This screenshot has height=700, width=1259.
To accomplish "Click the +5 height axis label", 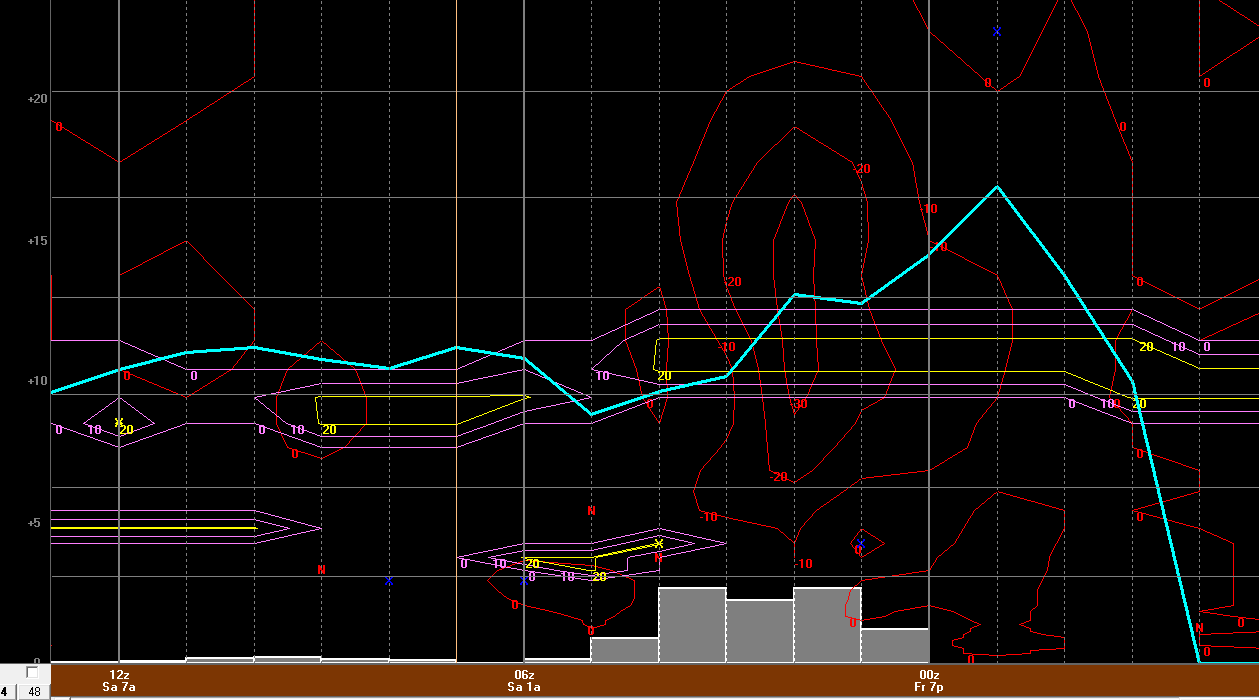I will pyautogui.click(x=38, y=522).
